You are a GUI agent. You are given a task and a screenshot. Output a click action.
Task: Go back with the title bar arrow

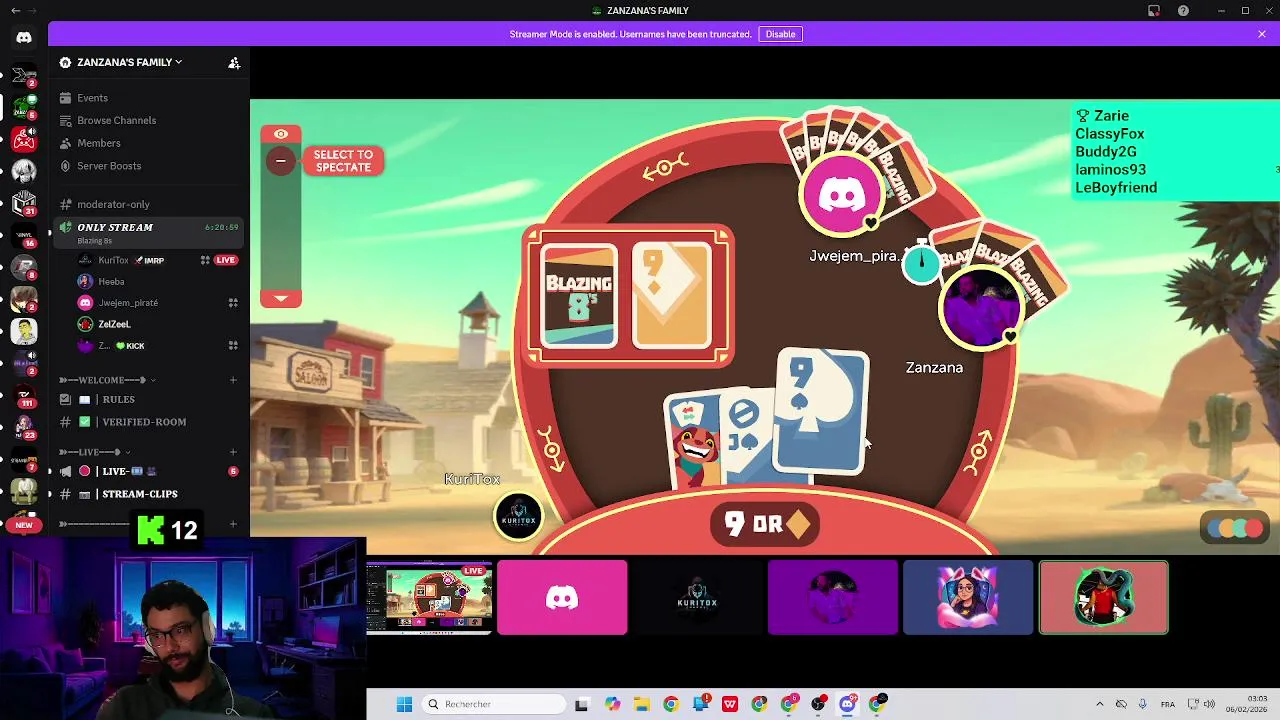(15, 11)
